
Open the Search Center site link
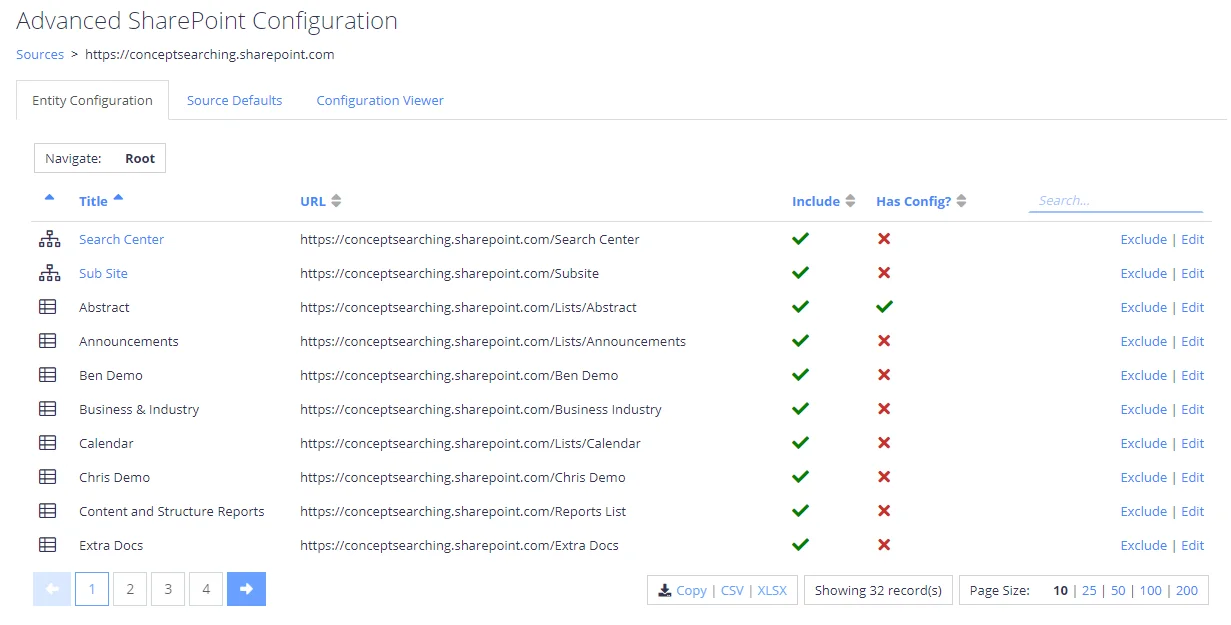(121, 240)
